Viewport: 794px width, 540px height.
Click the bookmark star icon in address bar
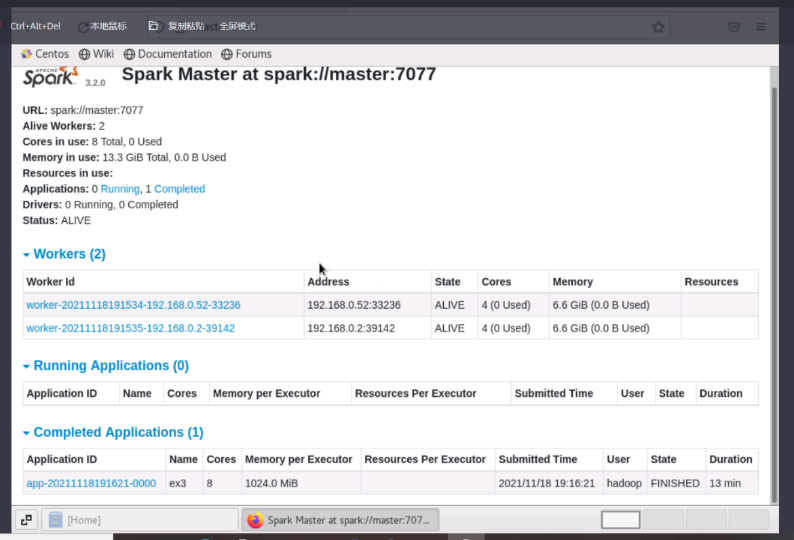(658, 27)
